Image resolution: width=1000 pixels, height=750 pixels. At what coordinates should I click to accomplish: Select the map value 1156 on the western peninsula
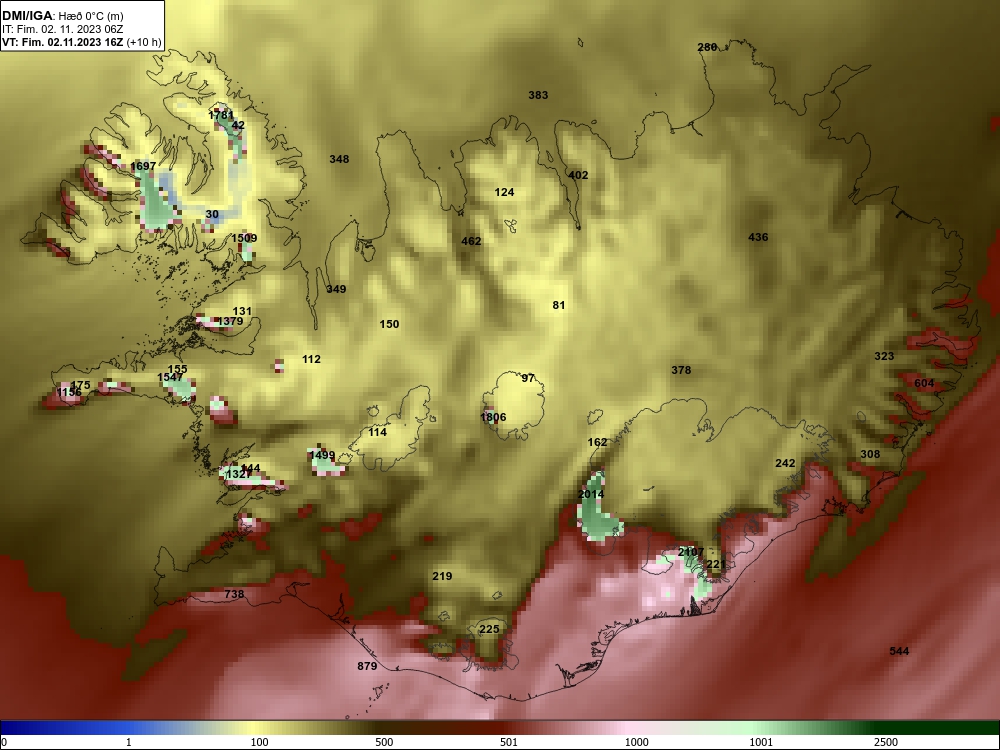[69, 392]
